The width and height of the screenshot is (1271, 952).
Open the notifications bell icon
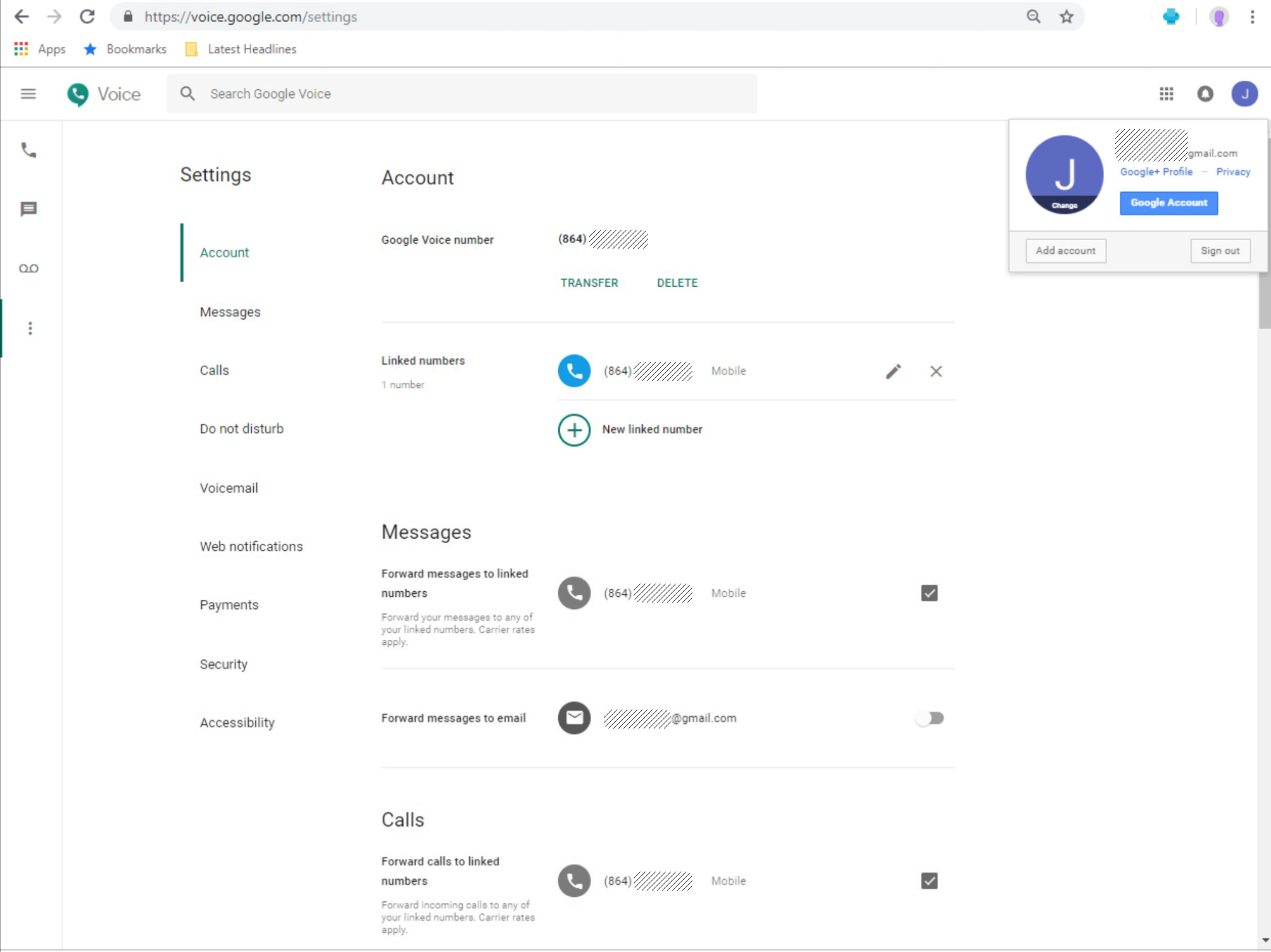coord(1205,94)
